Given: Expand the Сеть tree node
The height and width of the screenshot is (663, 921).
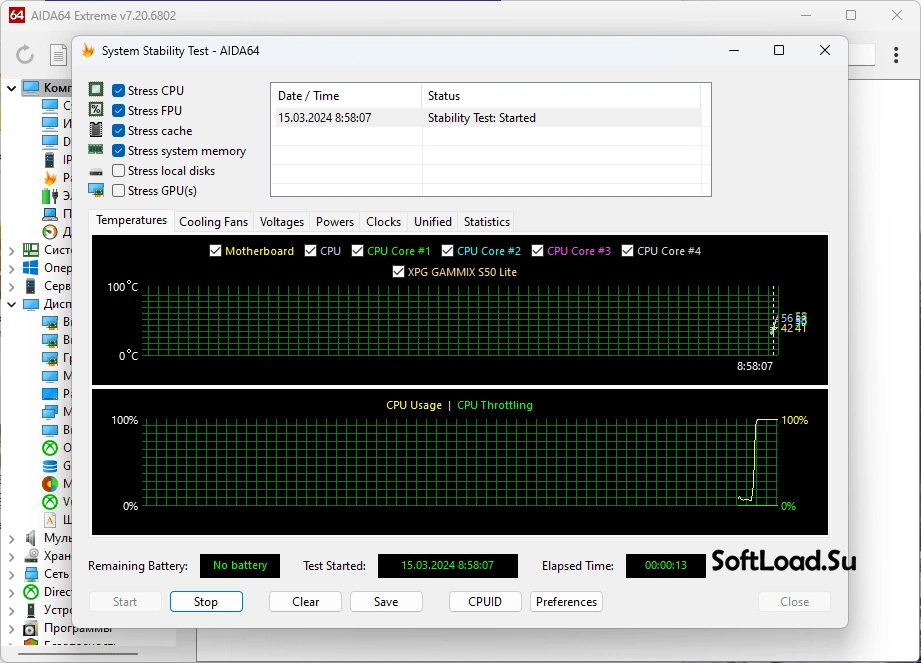Looking at the screenshot, I should point(11,574).
